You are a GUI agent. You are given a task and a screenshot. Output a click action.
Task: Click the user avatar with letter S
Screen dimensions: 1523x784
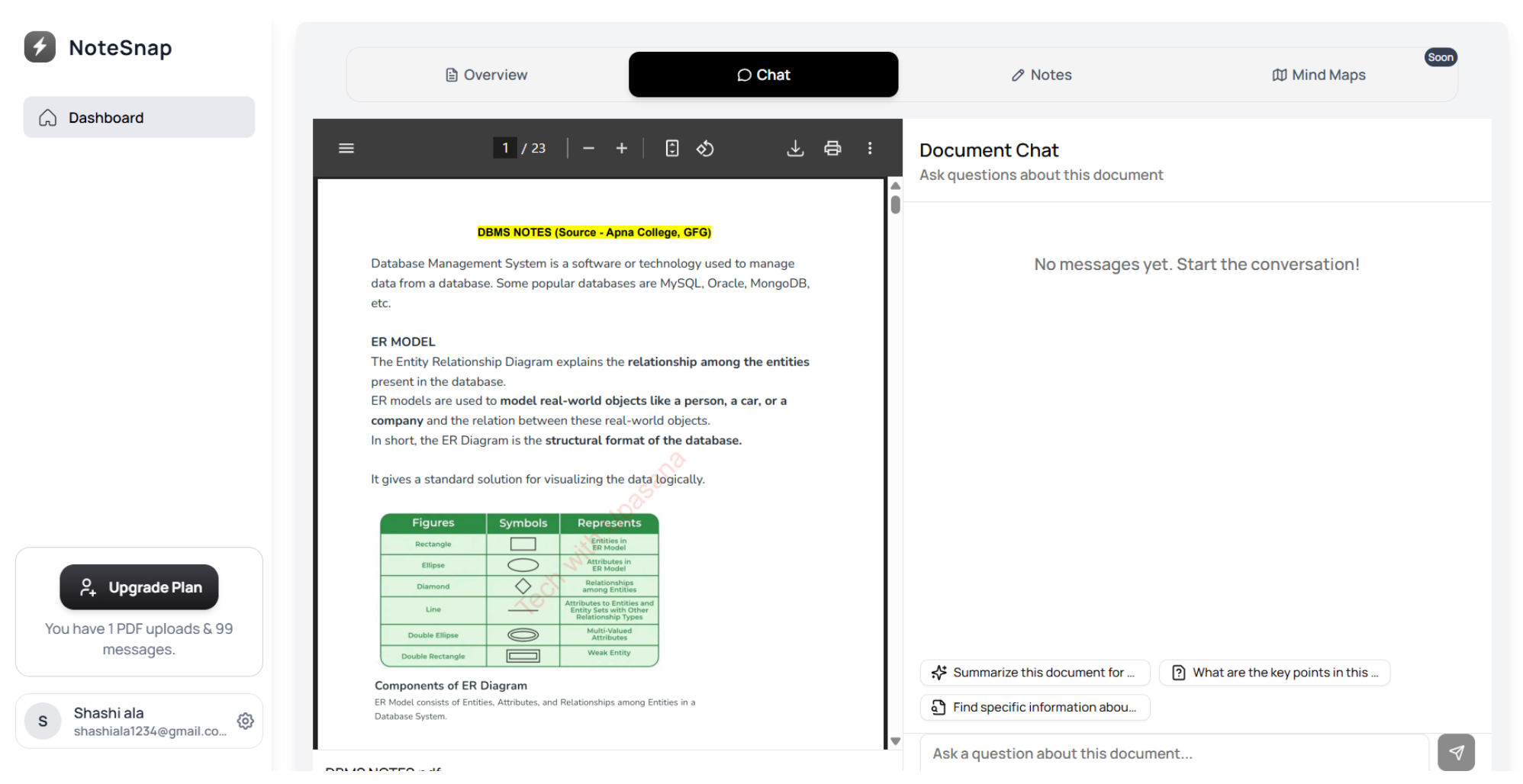pyautogui.click(x=43, y=721)
